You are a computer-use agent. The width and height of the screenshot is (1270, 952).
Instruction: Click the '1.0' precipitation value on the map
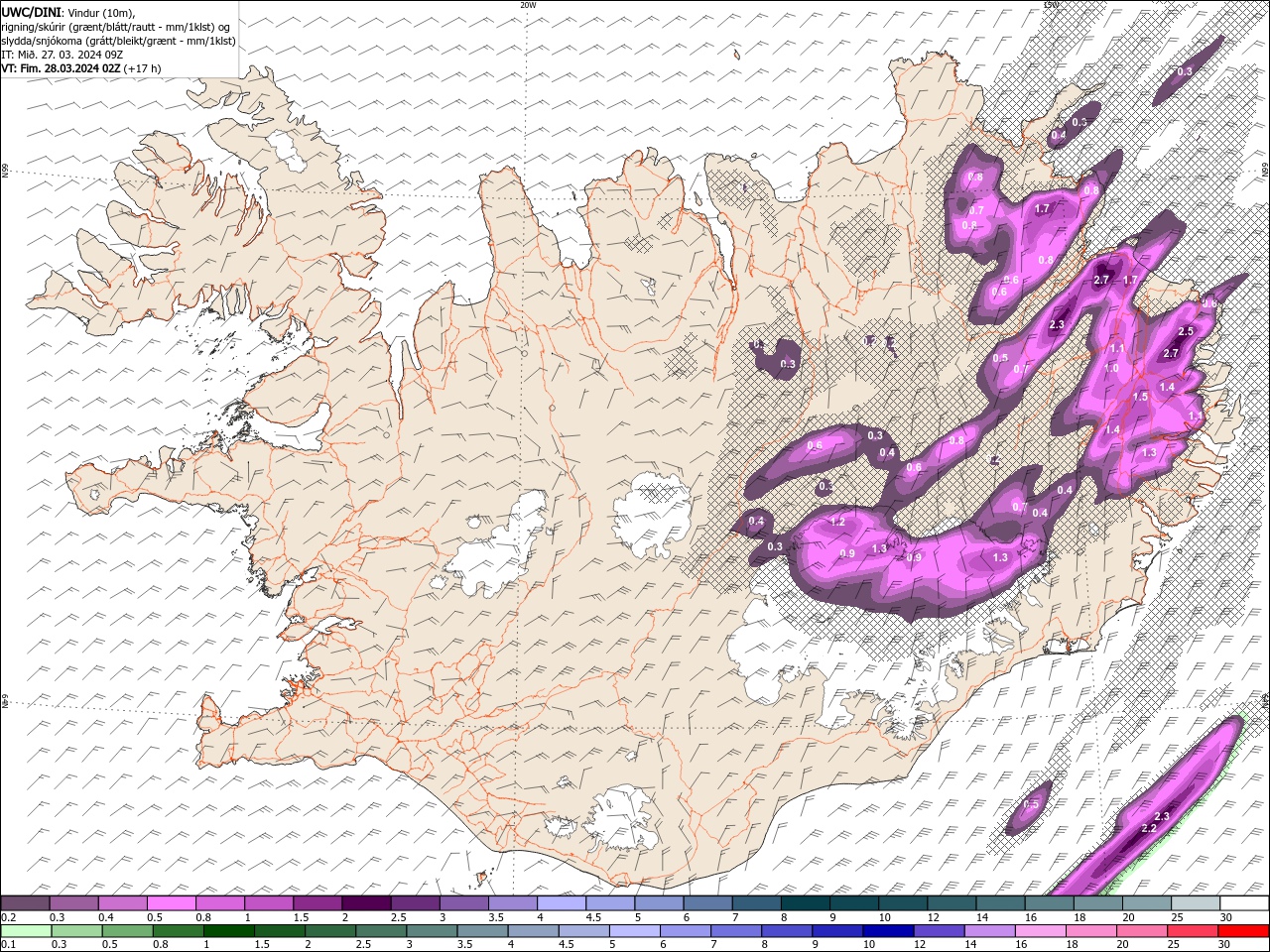click(x=1111, y=368)
